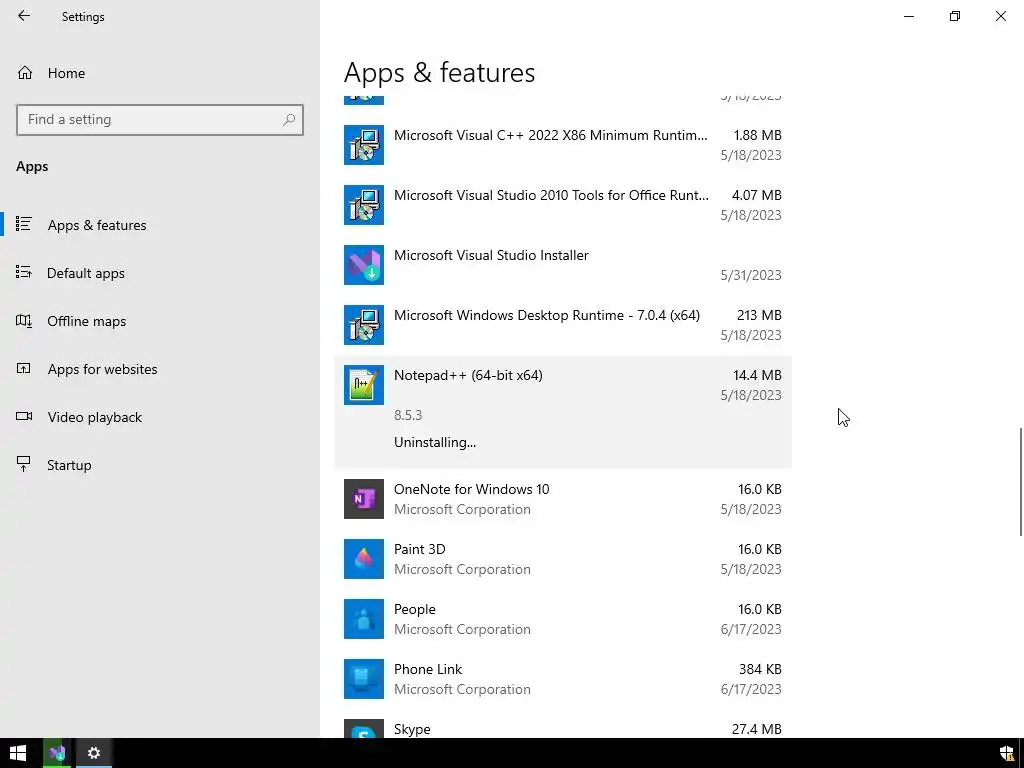This screenshot has width=1024, height=768.
Task: Click the Apps & features page heading
Action: coord(440,72)
